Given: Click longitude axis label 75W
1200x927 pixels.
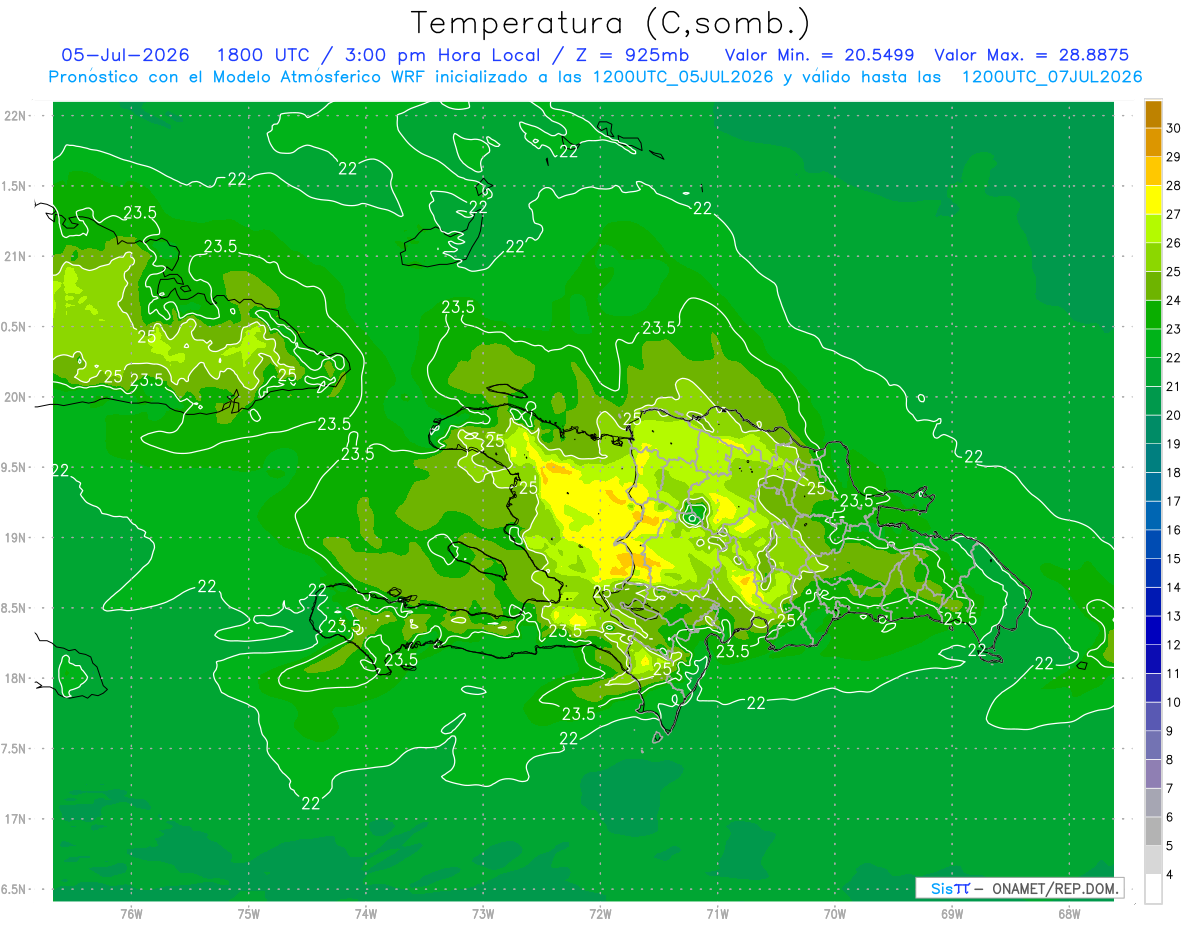Looking at the screenshot, I should point(249,914).
